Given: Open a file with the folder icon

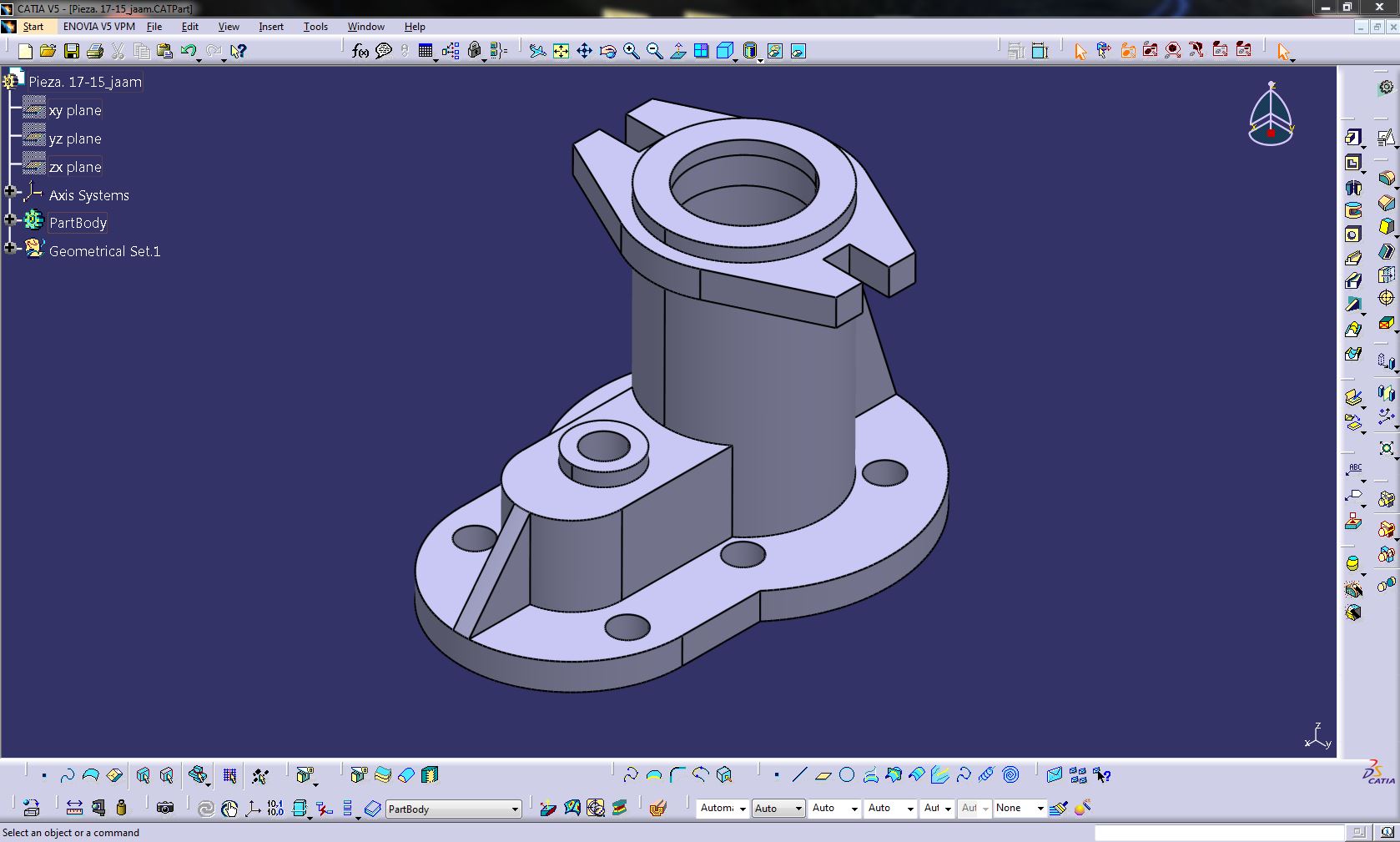Looking at the screenshot, I should (x=48, y=51).
